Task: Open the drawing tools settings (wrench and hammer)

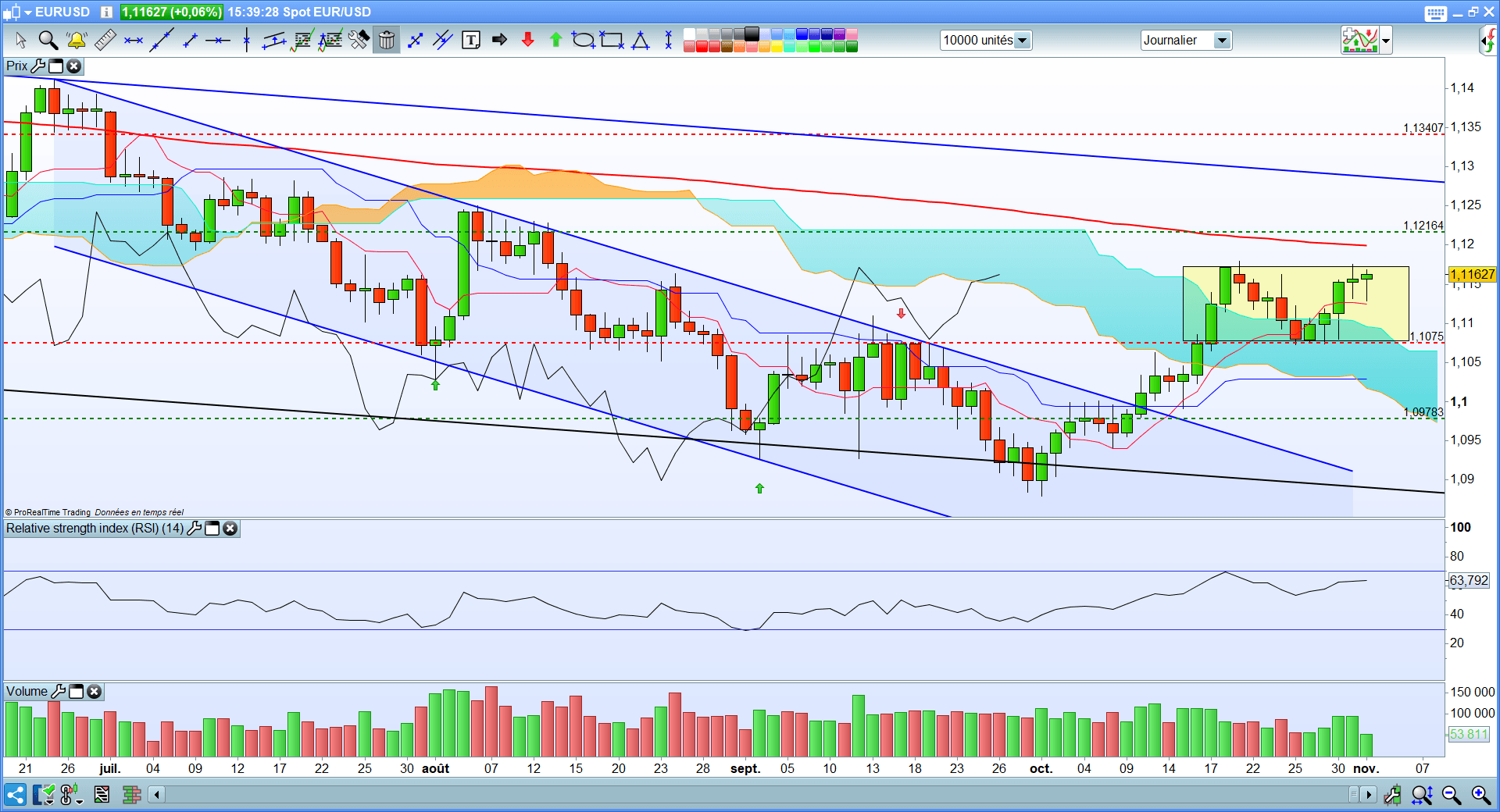Action: click(359, 40)
